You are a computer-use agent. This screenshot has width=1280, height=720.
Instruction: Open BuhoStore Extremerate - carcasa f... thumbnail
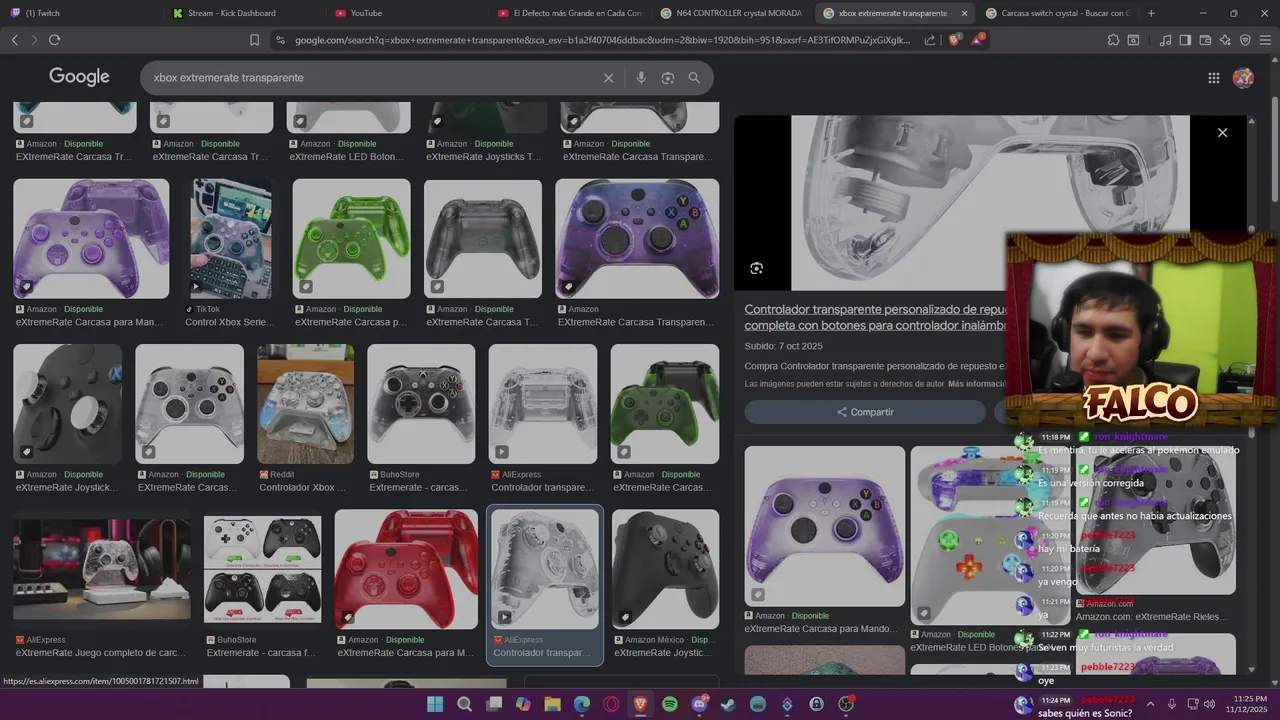263,569
